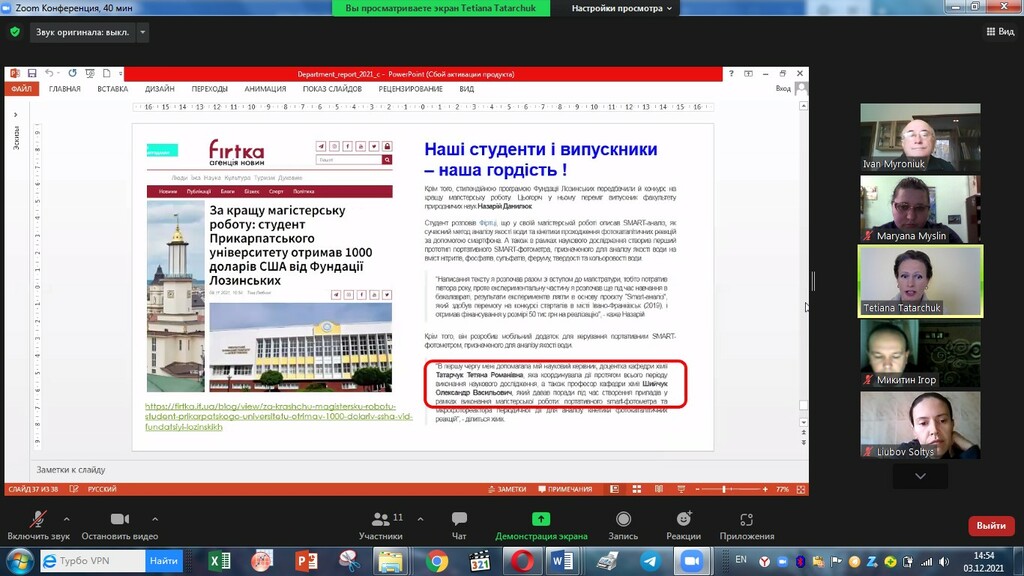
Task: Open the ФАЙЛ tab
Action: click(21, 89)
